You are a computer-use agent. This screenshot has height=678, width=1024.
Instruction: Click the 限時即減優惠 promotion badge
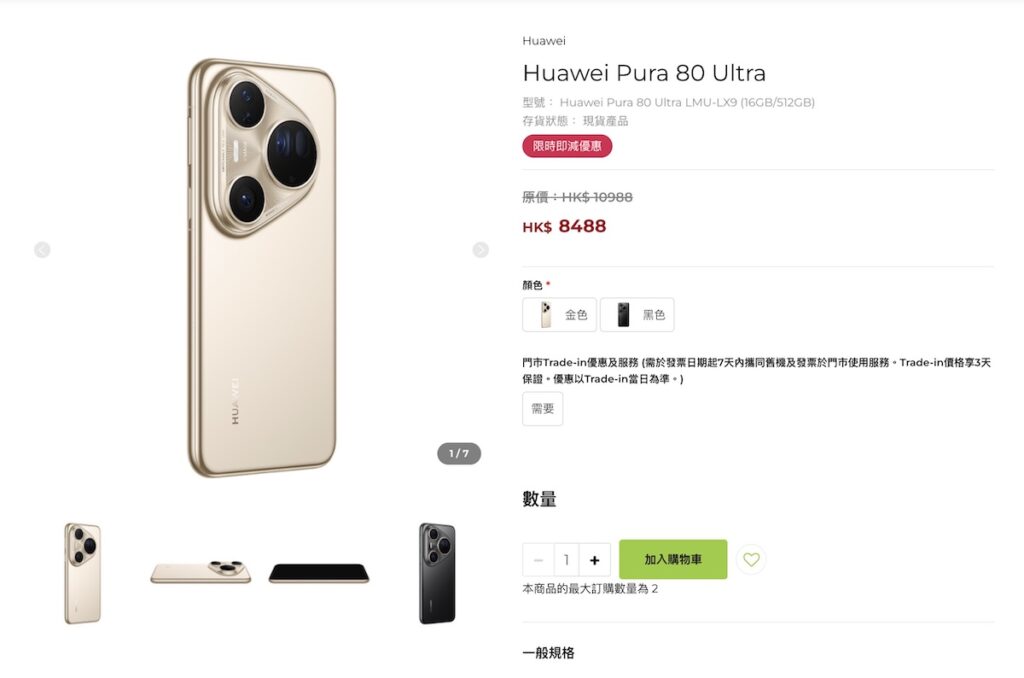click(x=567, y=146)
